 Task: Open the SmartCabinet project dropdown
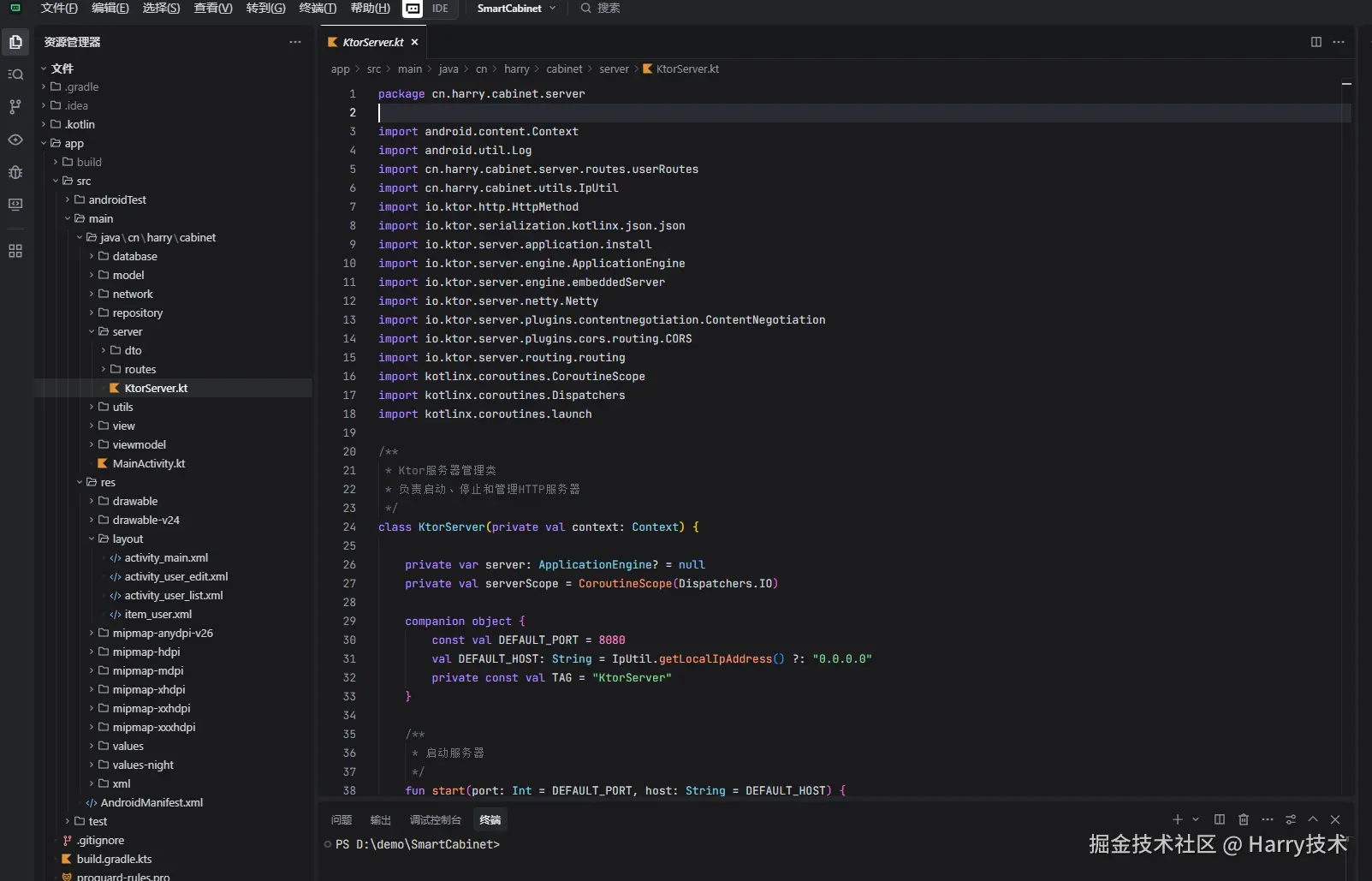(516, 9)
